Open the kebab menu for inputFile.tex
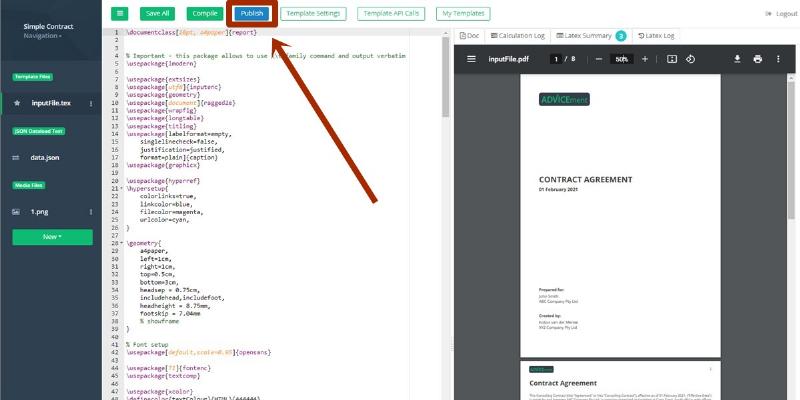 (x=91, y=104)
